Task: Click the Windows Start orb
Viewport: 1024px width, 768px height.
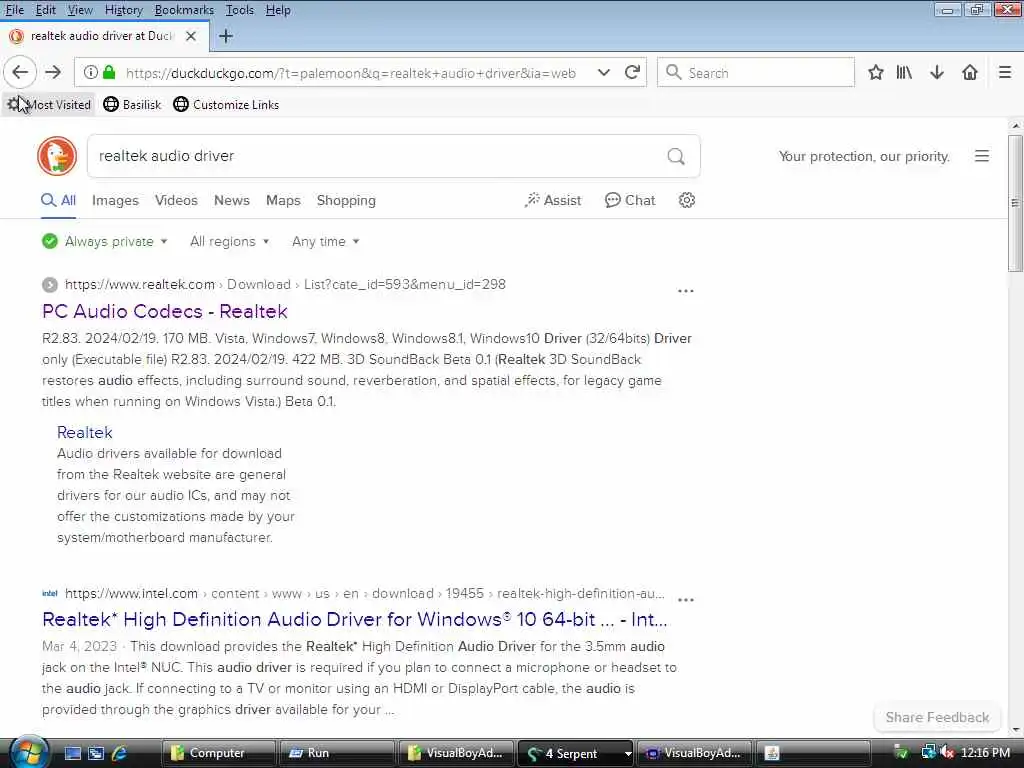Action: pos(29,752)
